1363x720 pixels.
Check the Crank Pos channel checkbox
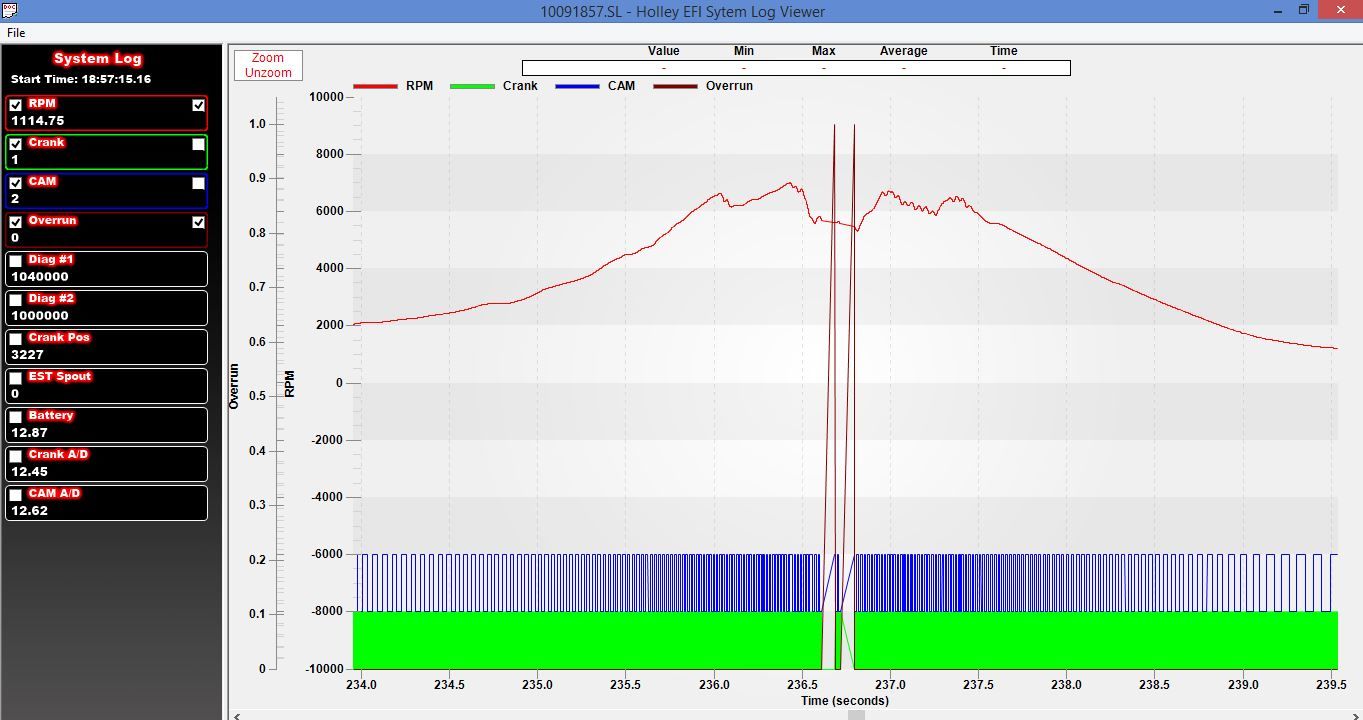16,339
